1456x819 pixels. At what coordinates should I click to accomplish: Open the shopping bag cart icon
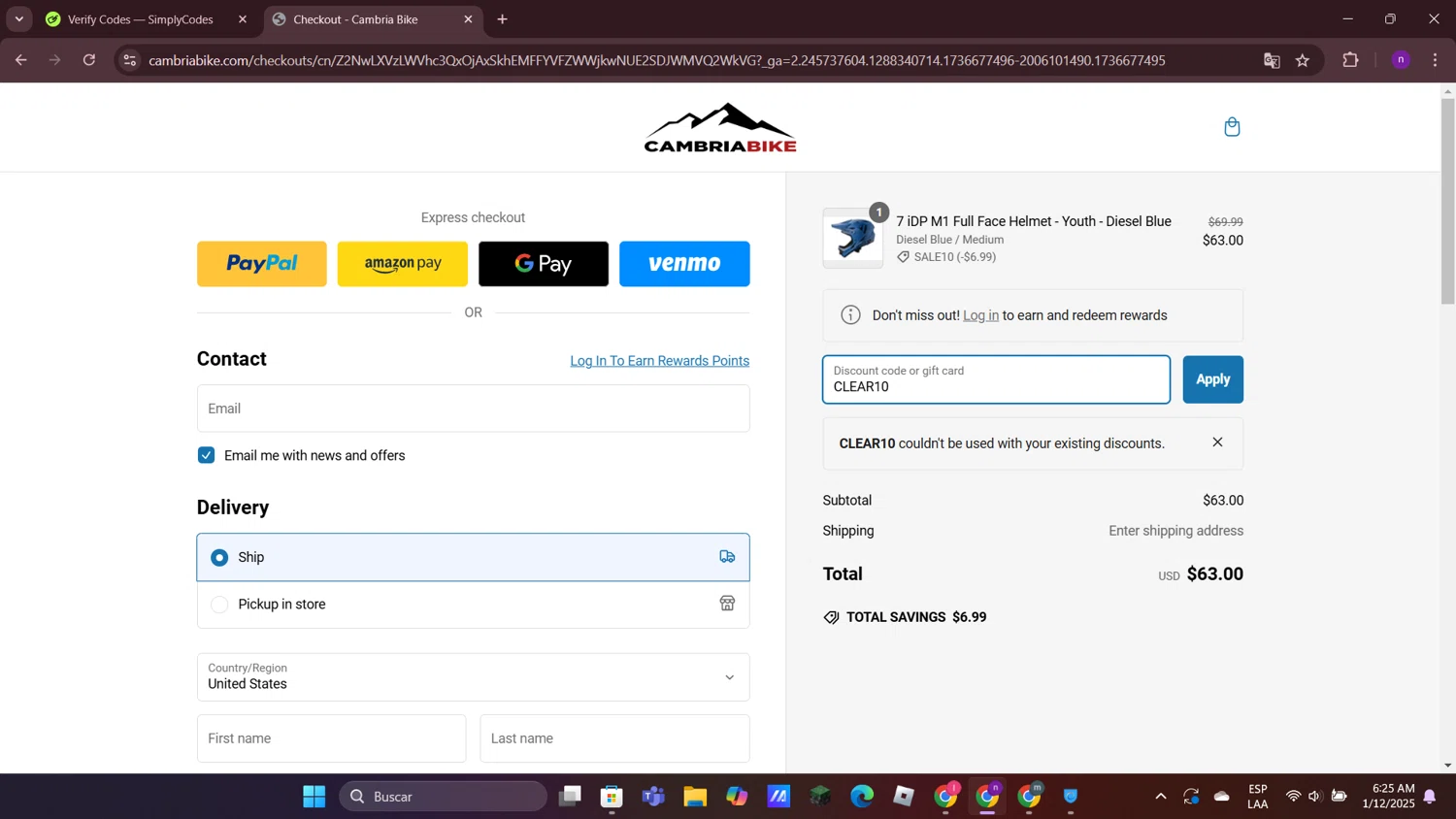[x=1232, y=127]
